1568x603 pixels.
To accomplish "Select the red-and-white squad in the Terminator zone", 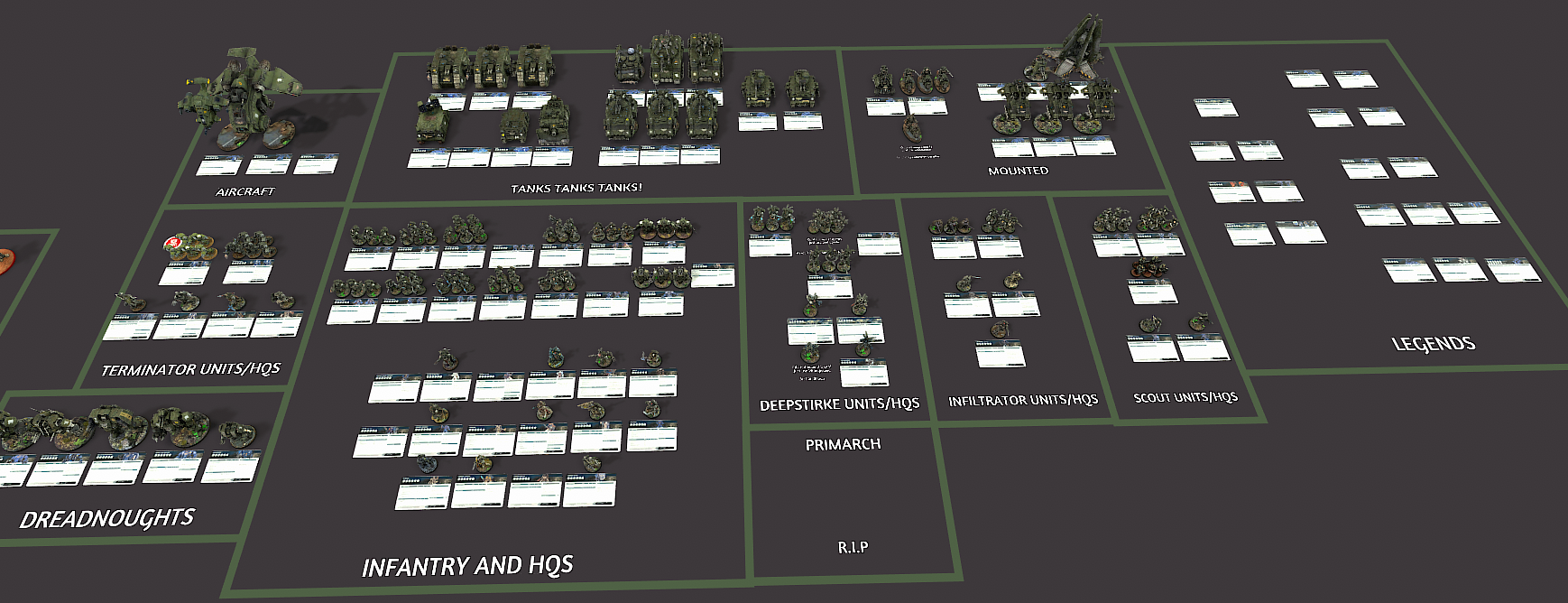I will coord(191,246).
